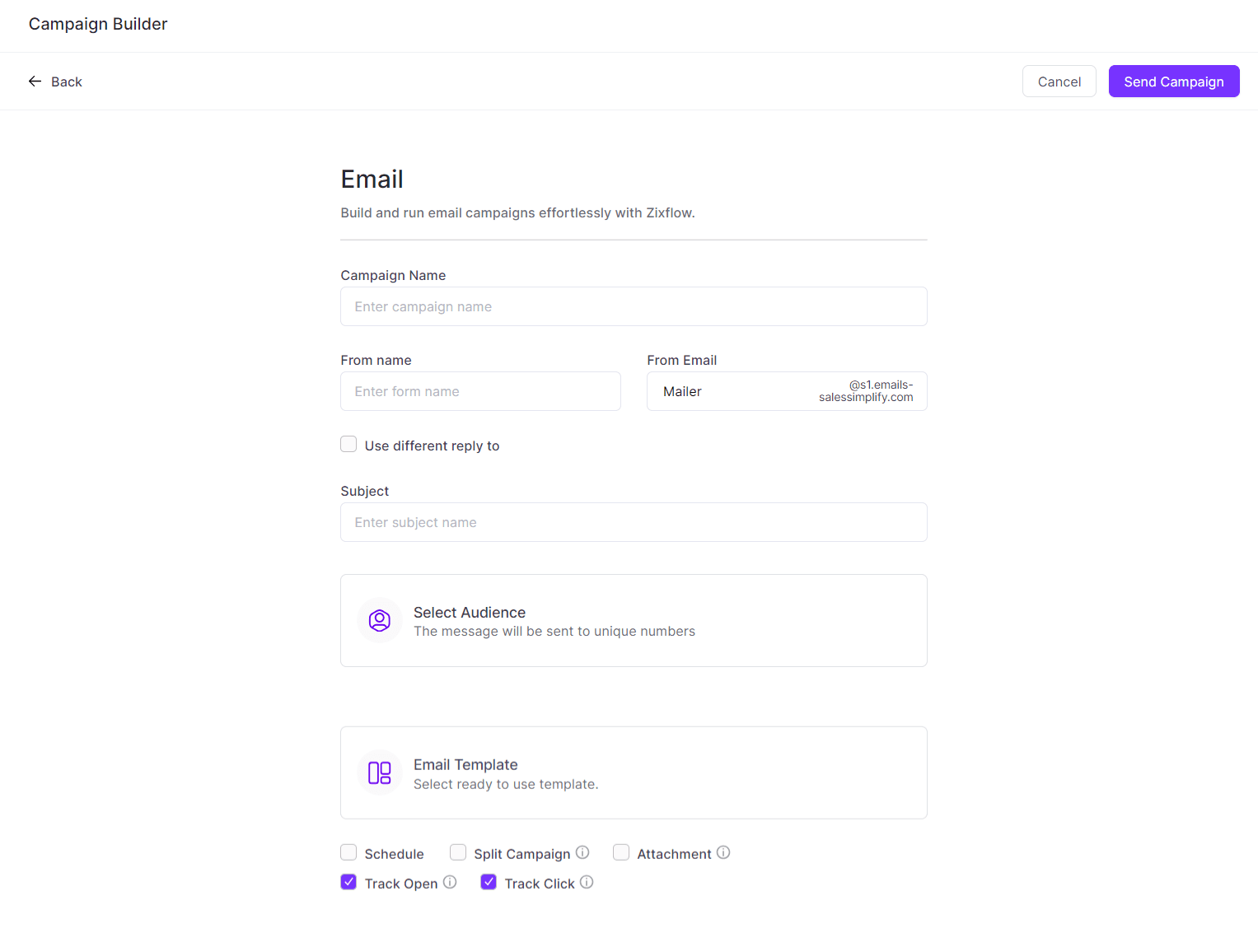Click the info icon beside Track Open
The image size is (1258, 952).
click(x=450, y=882)
